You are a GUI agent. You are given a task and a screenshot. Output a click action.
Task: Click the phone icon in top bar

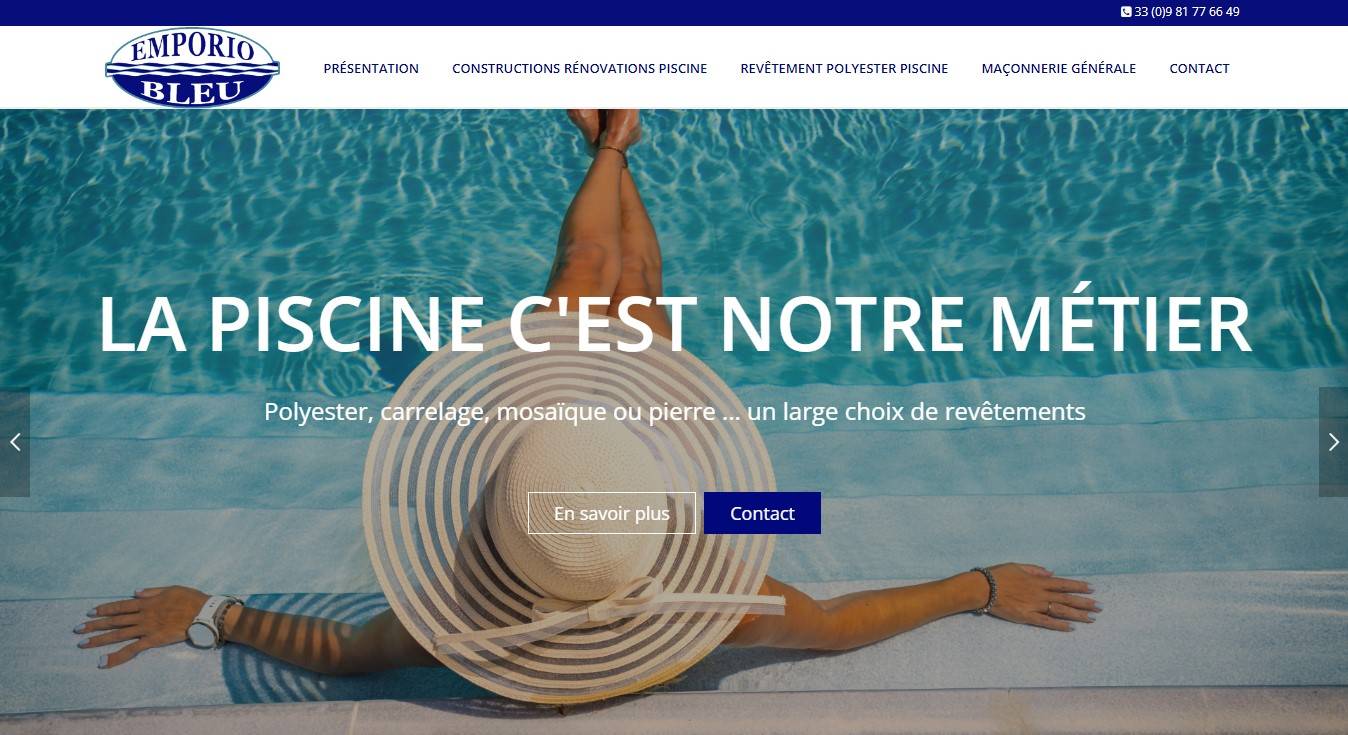1126,12
